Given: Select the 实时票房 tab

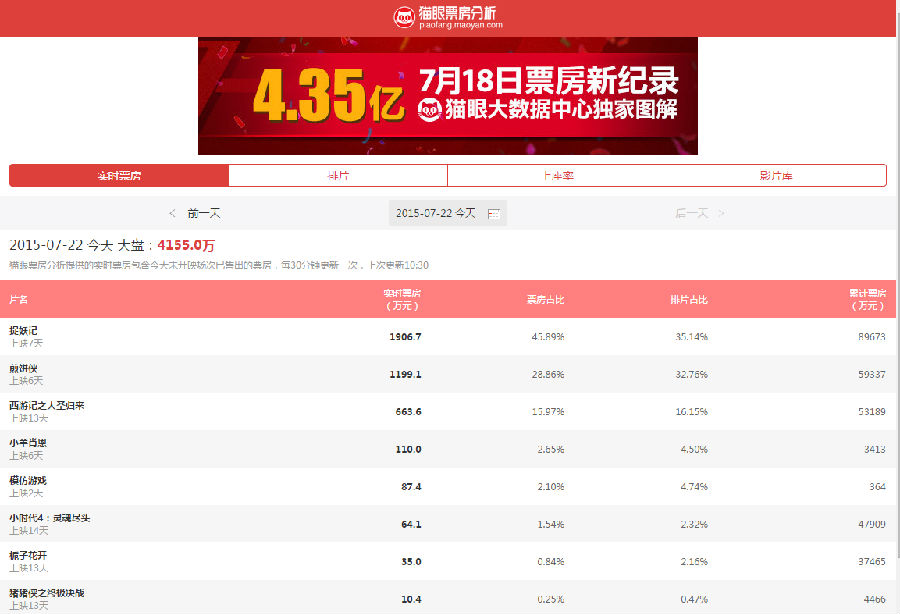Looking at the screenshot, I should (119, 176).
